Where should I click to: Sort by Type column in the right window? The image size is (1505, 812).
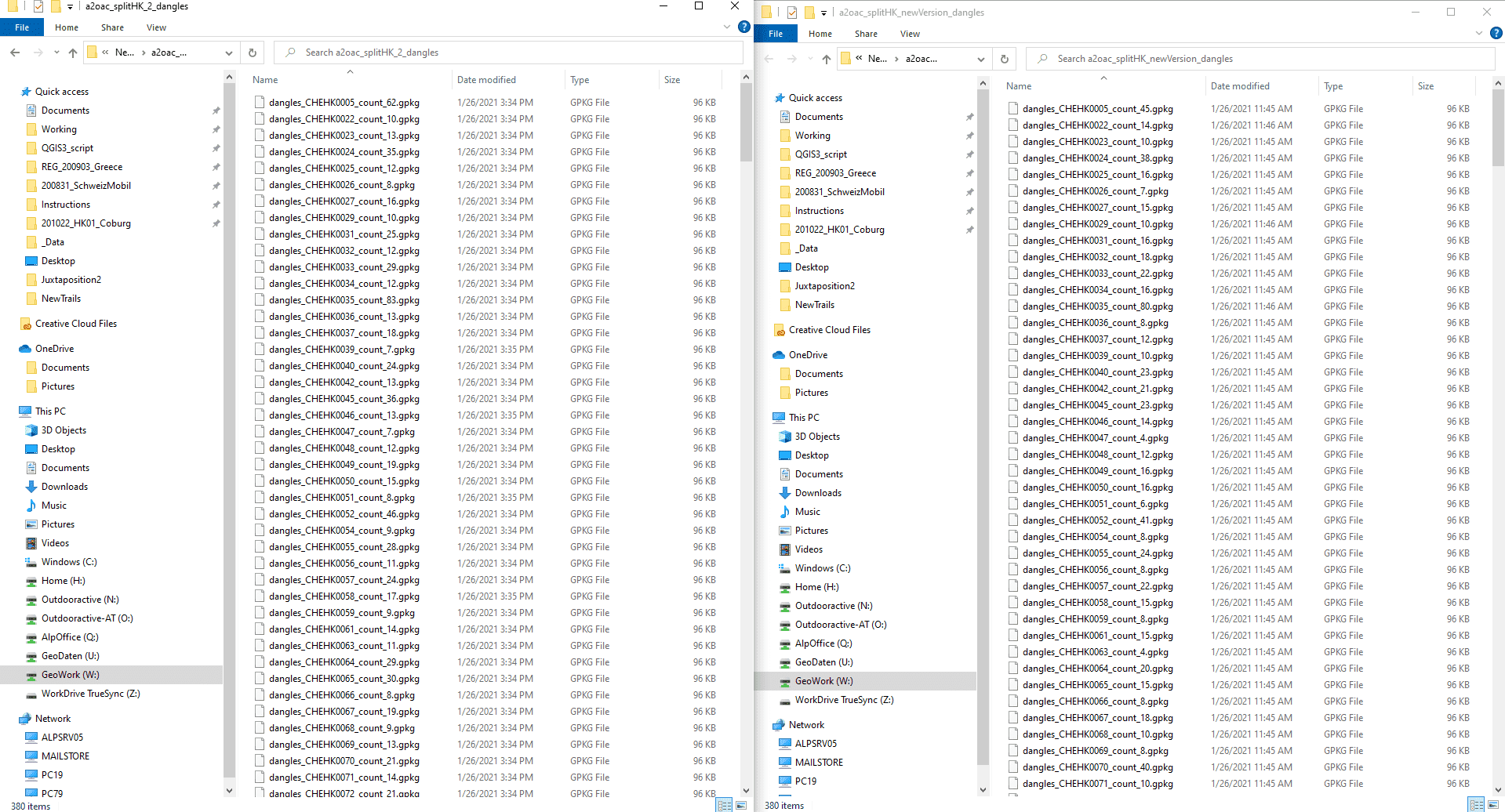pyautogui.click(x=1365, y=86)
